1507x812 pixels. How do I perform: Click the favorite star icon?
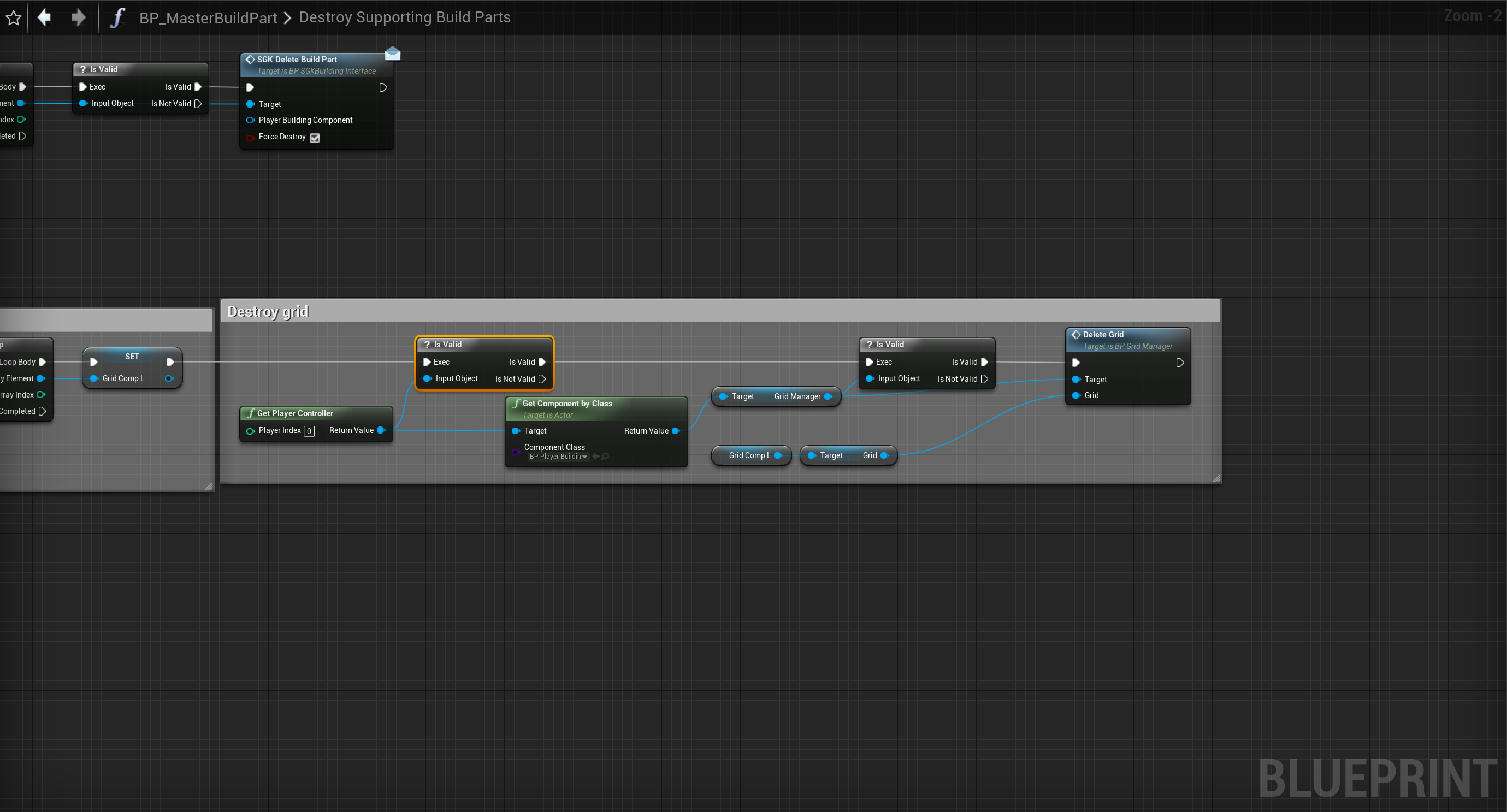[x=14, y=17]
